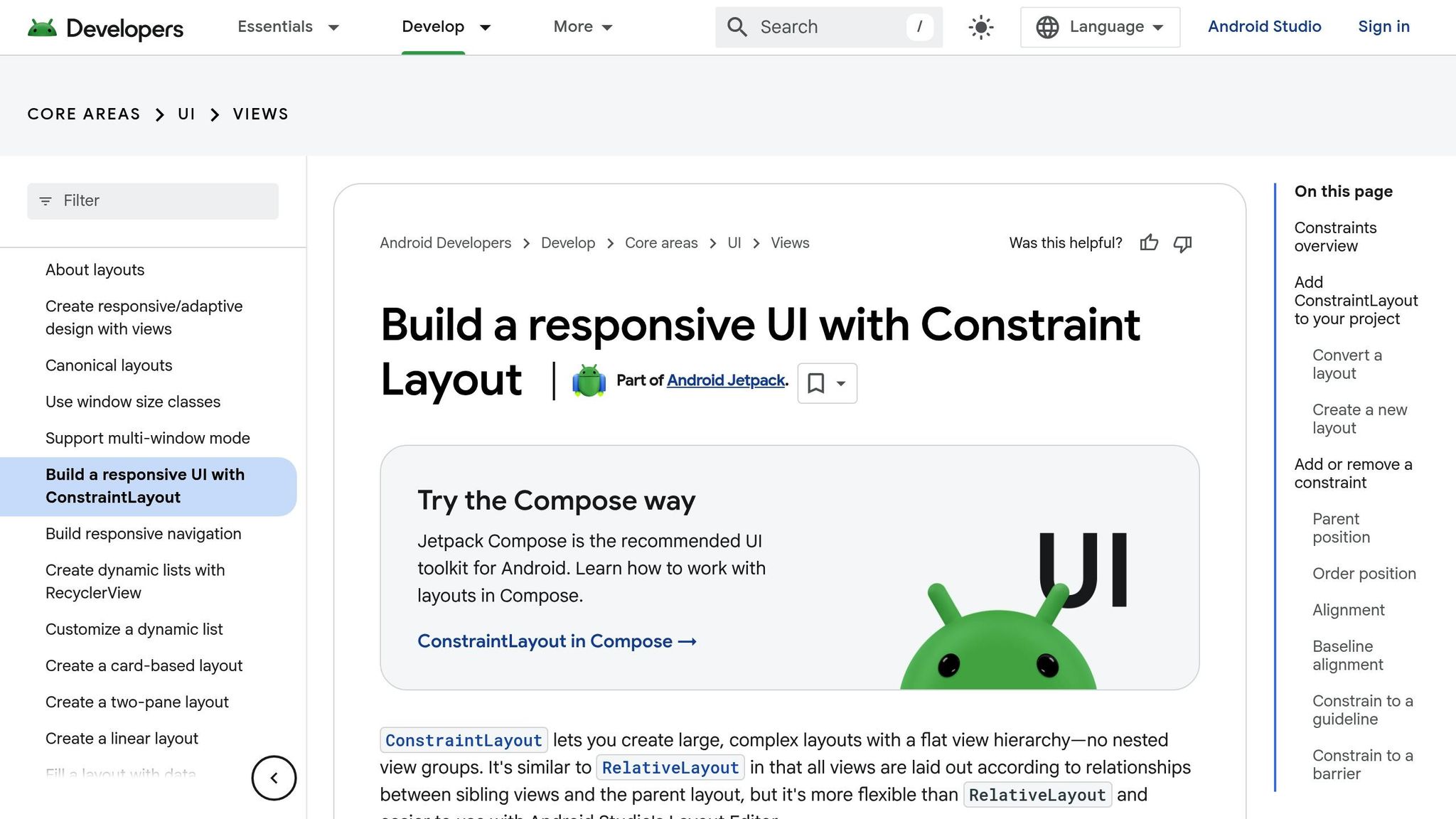Rate page unhelpful with thumbs down
The image size is (1456, 819).
click(1183, 244)
